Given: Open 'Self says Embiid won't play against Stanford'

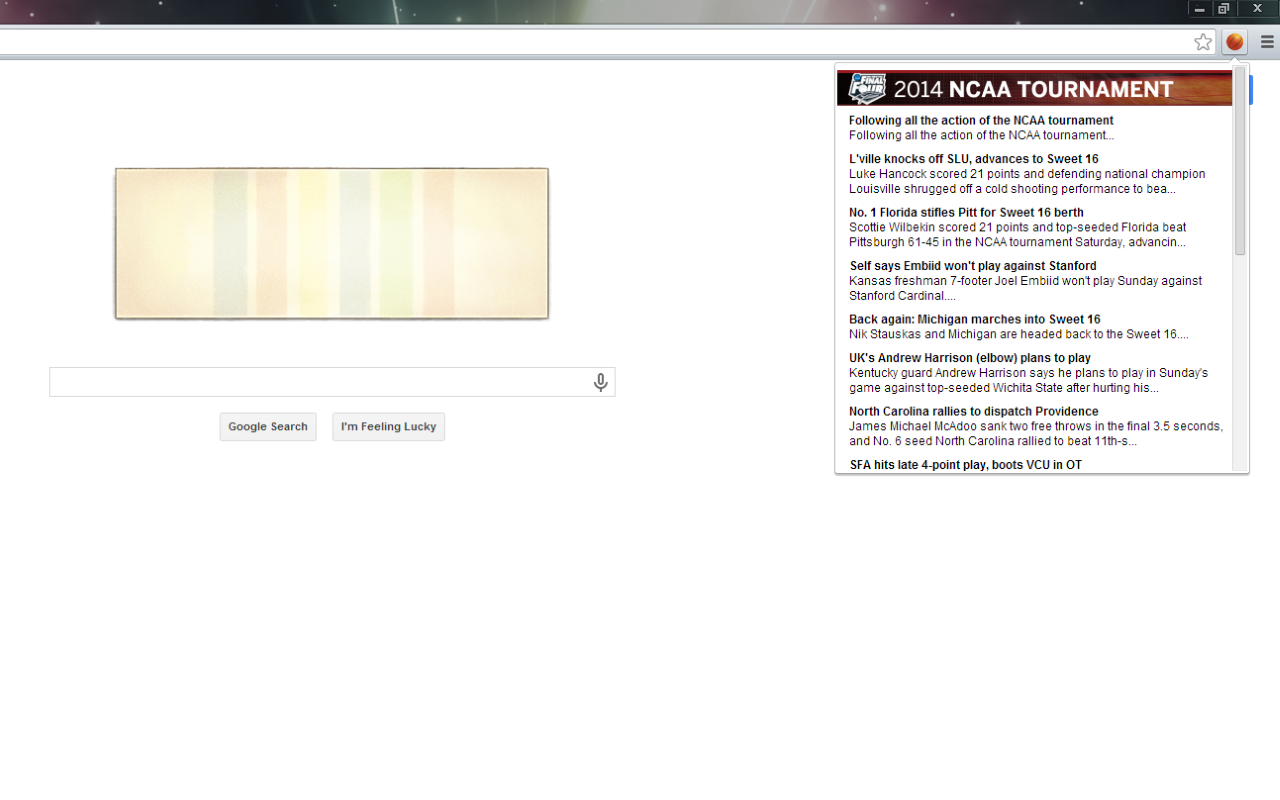Looking at the screenshot, I should point(973,266).
